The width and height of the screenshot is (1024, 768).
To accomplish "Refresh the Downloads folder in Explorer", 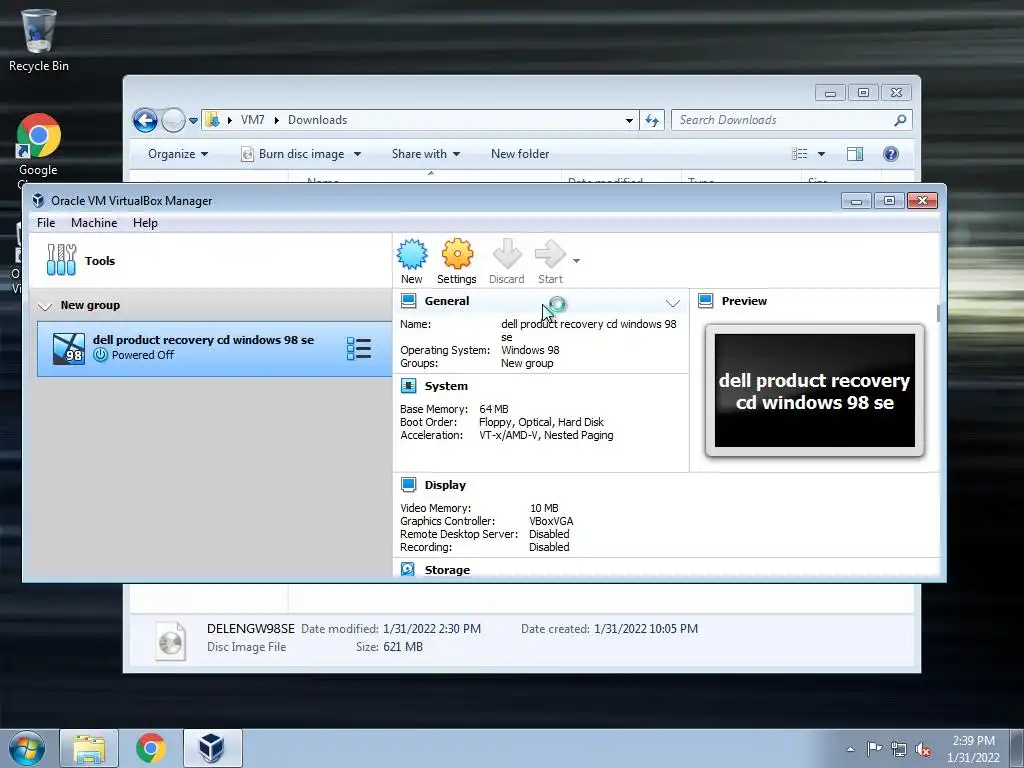I will (652, 120).
